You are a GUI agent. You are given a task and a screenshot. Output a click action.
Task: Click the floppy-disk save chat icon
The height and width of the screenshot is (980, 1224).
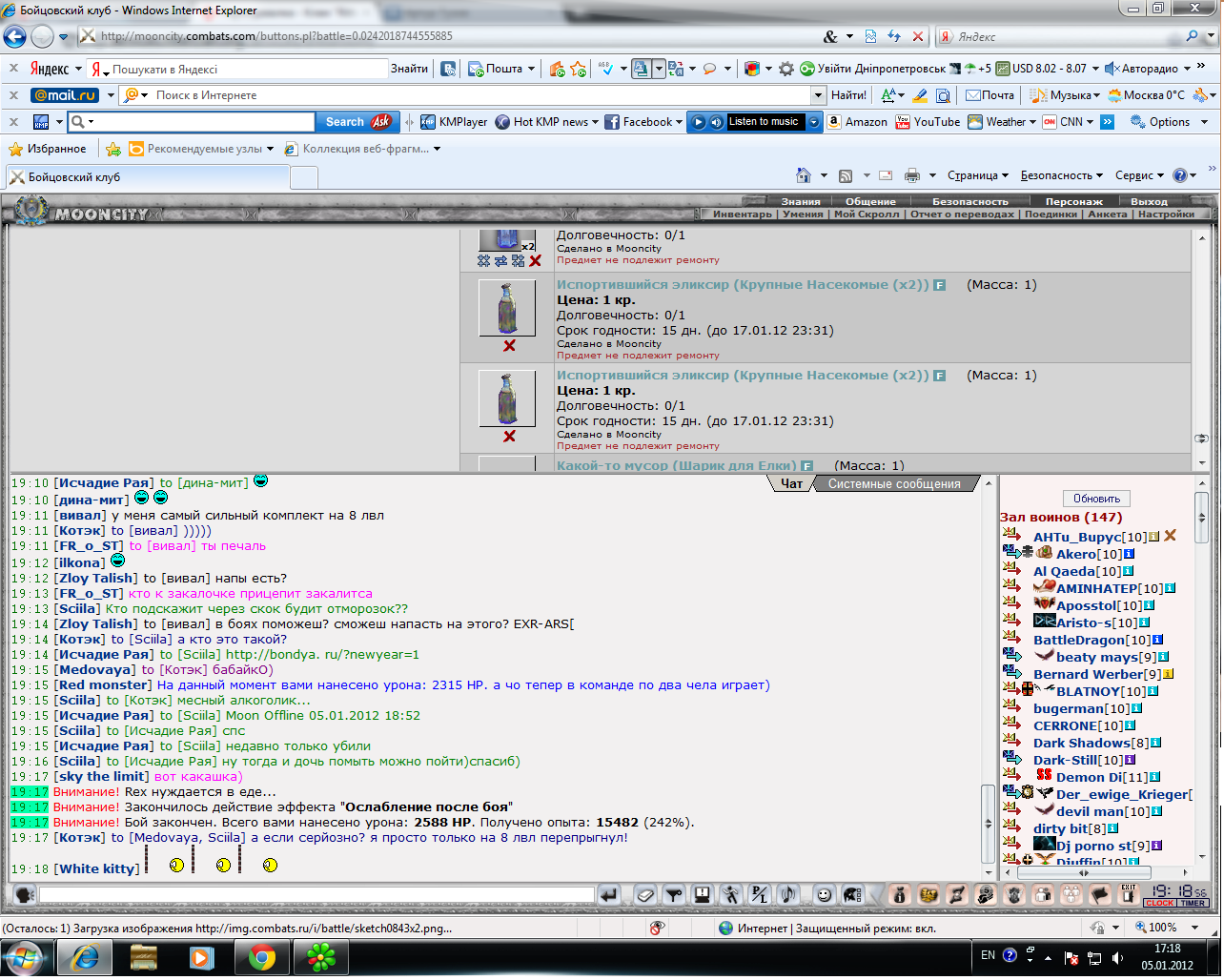pyautogui.click(x=703, y=895)
